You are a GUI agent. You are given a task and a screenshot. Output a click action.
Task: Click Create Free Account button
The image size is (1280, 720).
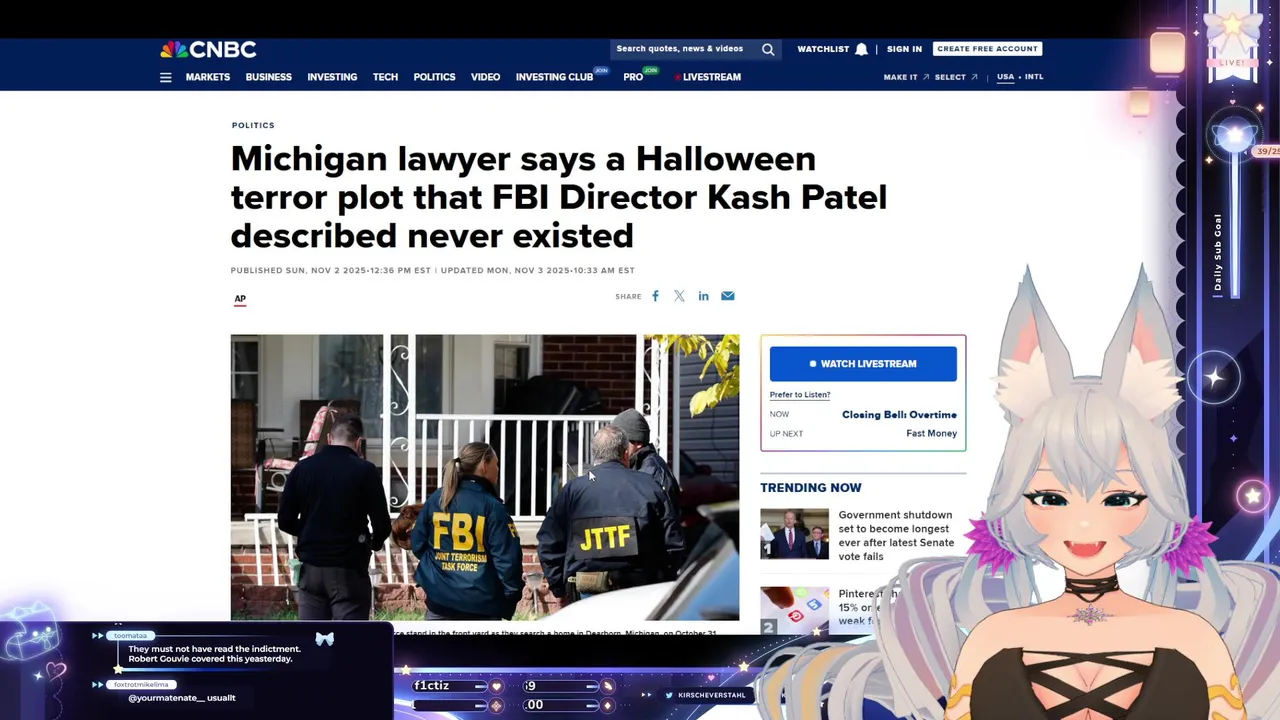point(987,49)
